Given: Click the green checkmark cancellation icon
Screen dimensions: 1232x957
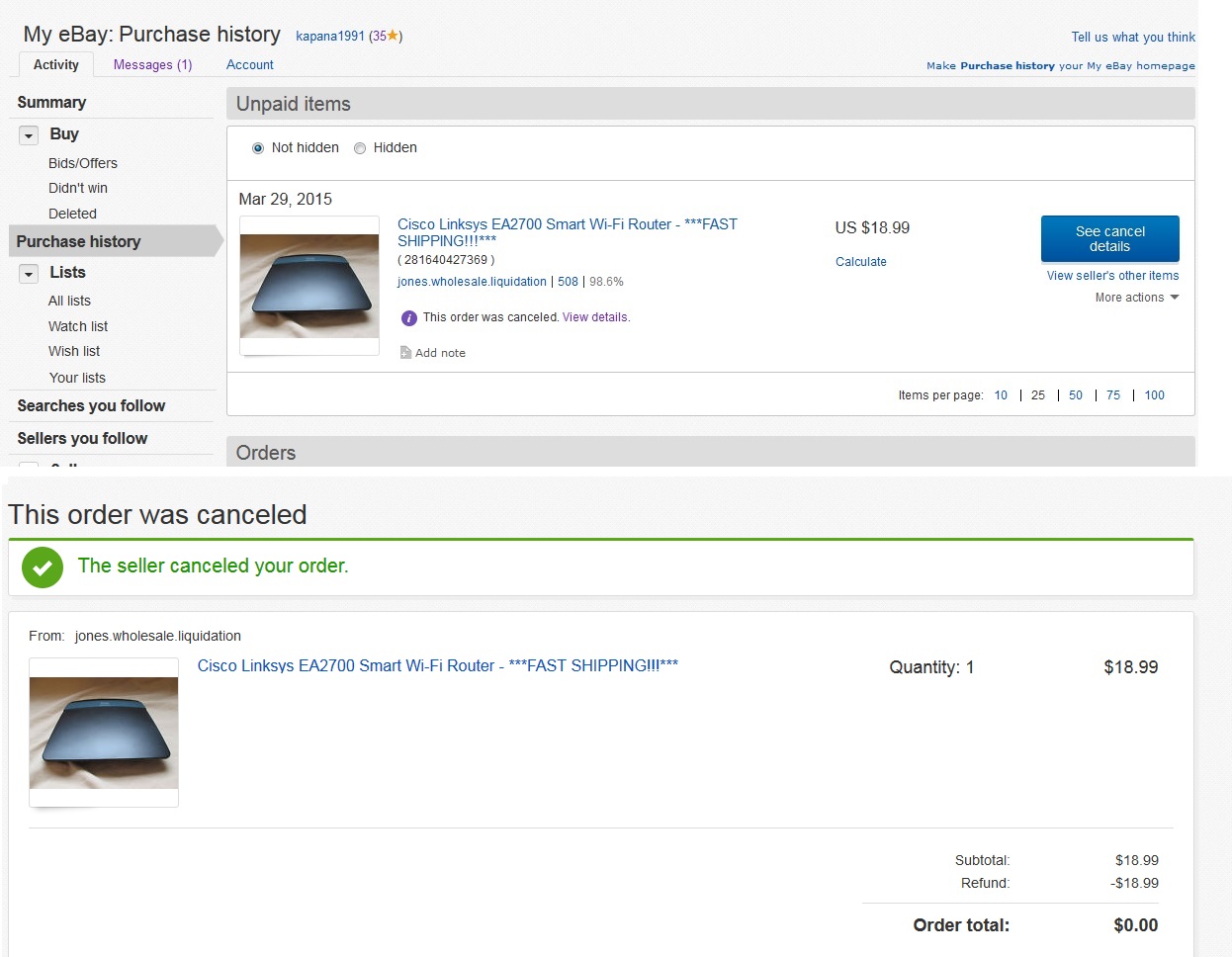Looking at the screenshot, I should 43,567.
